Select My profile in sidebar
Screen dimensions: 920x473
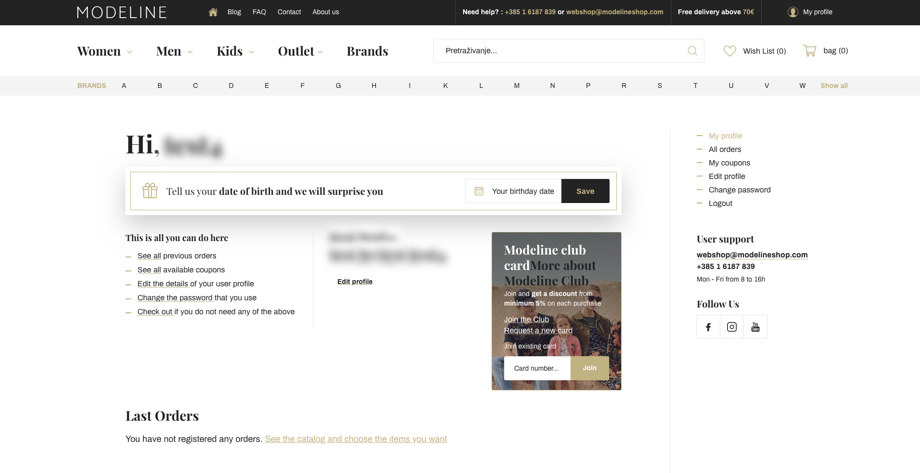pyautogui.click(x=725, y=136)
